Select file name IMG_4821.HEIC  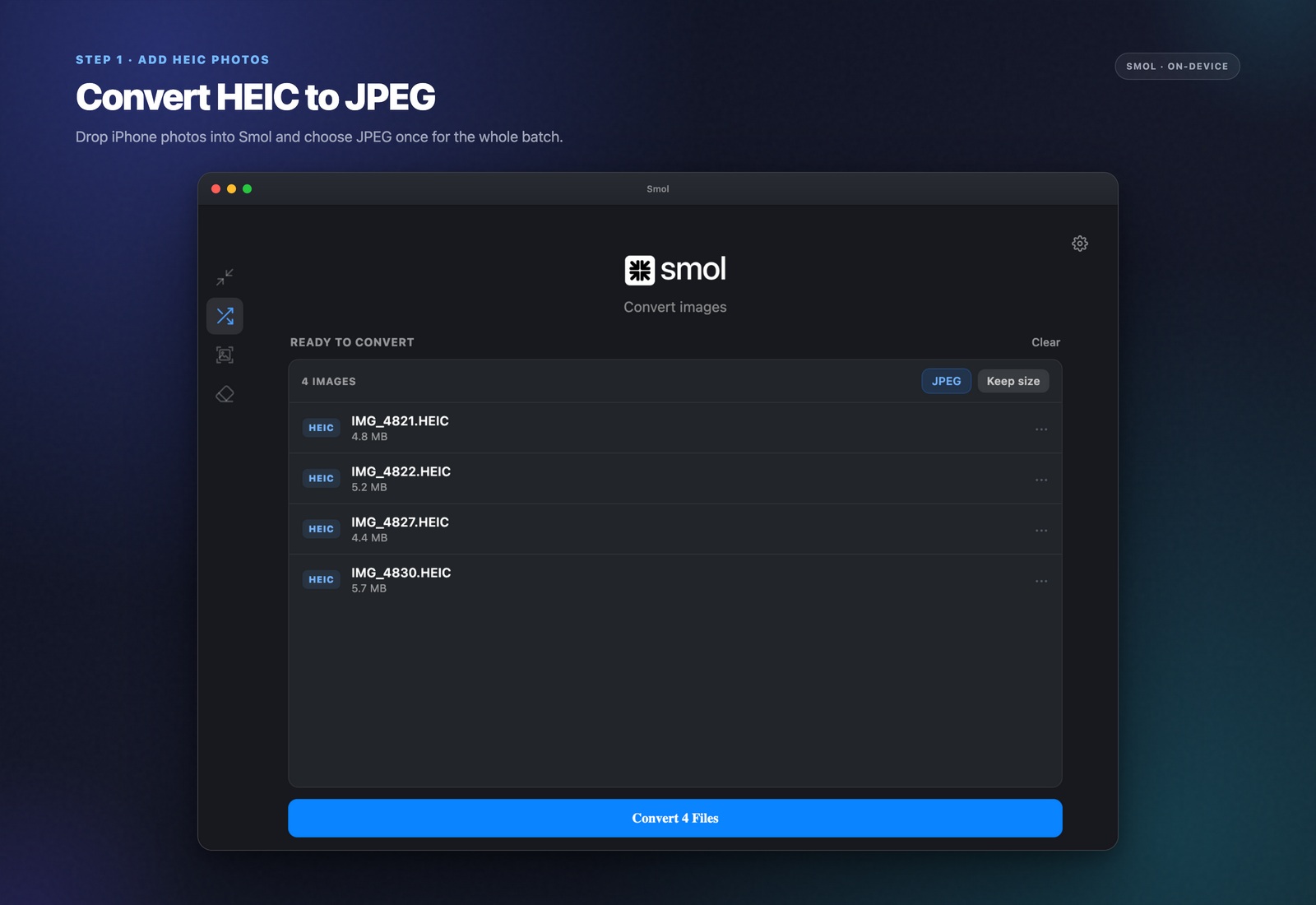400,421
